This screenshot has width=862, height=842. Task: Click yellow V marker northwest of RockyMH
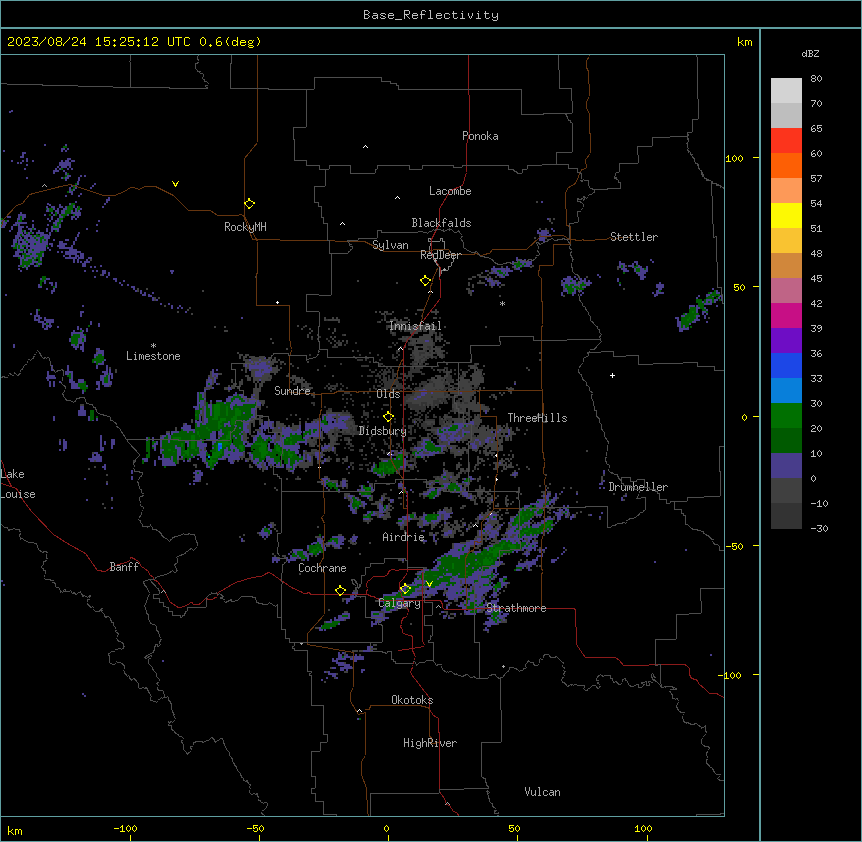point(175,184)
